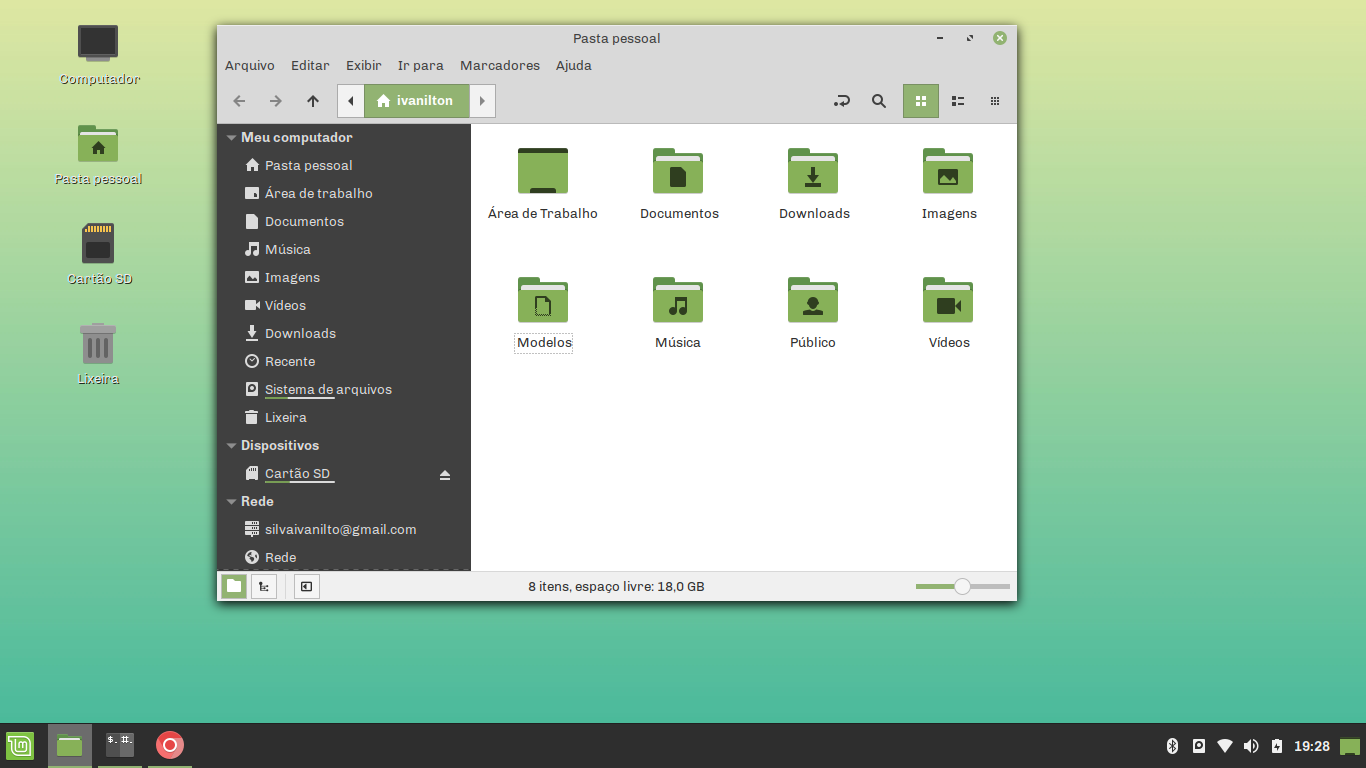
Task: Click the Bluetooth tray icon
Action: 1172,746
